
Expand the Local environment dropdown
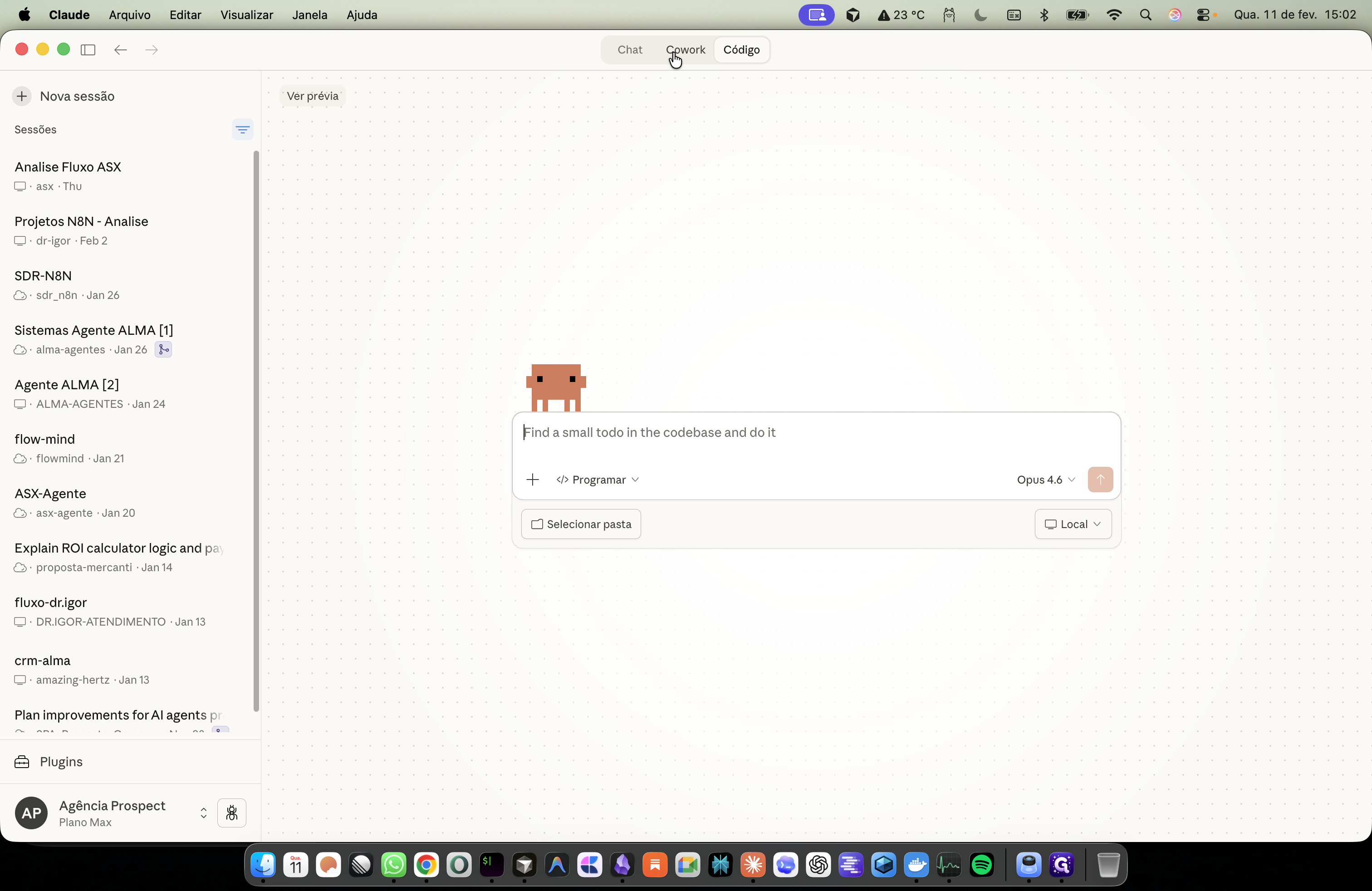click(x=1073, y=524)
